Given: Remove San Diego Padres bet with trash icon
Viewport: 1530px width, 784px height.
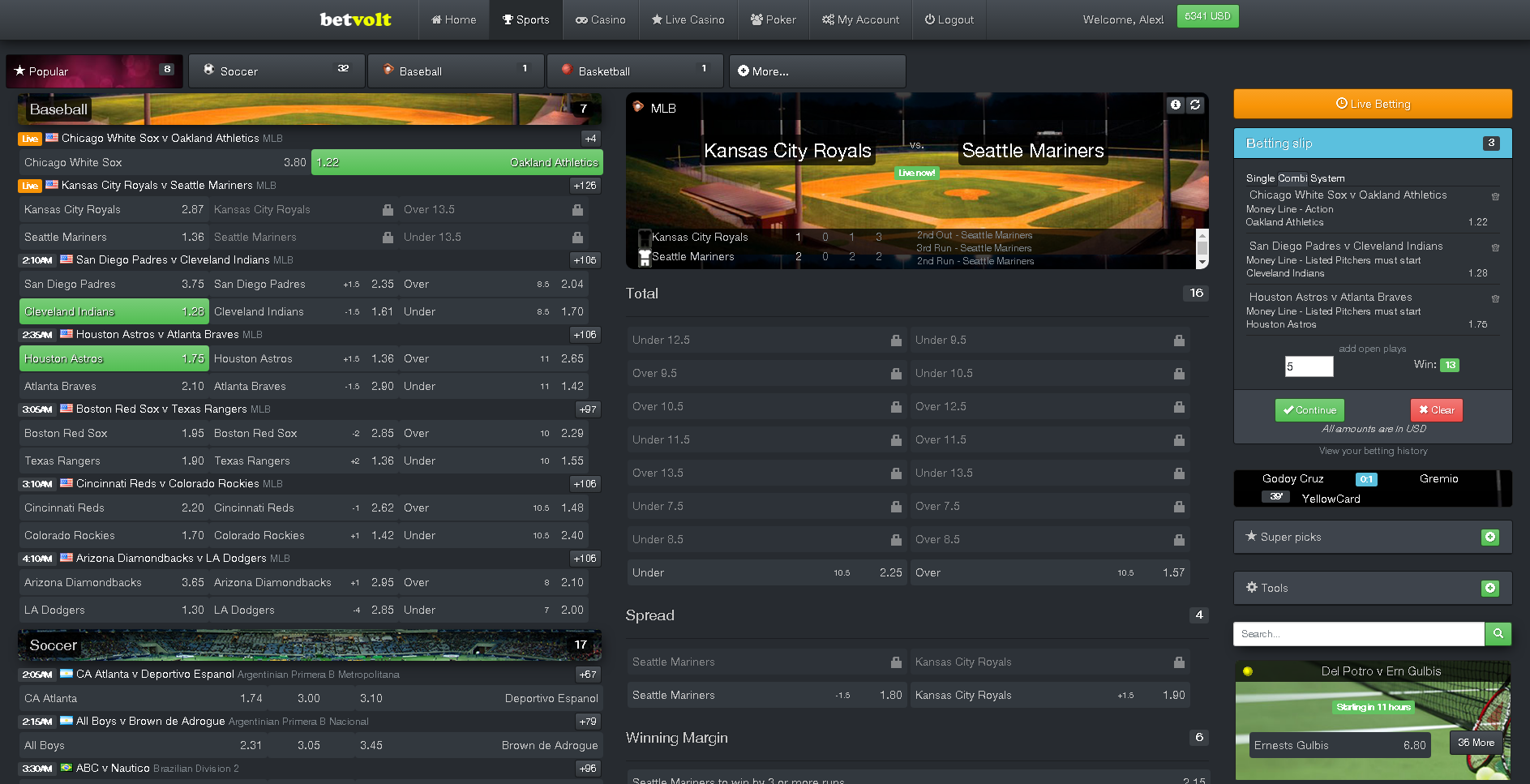Looking at the screenshot, I should [x=1495, y=247].
